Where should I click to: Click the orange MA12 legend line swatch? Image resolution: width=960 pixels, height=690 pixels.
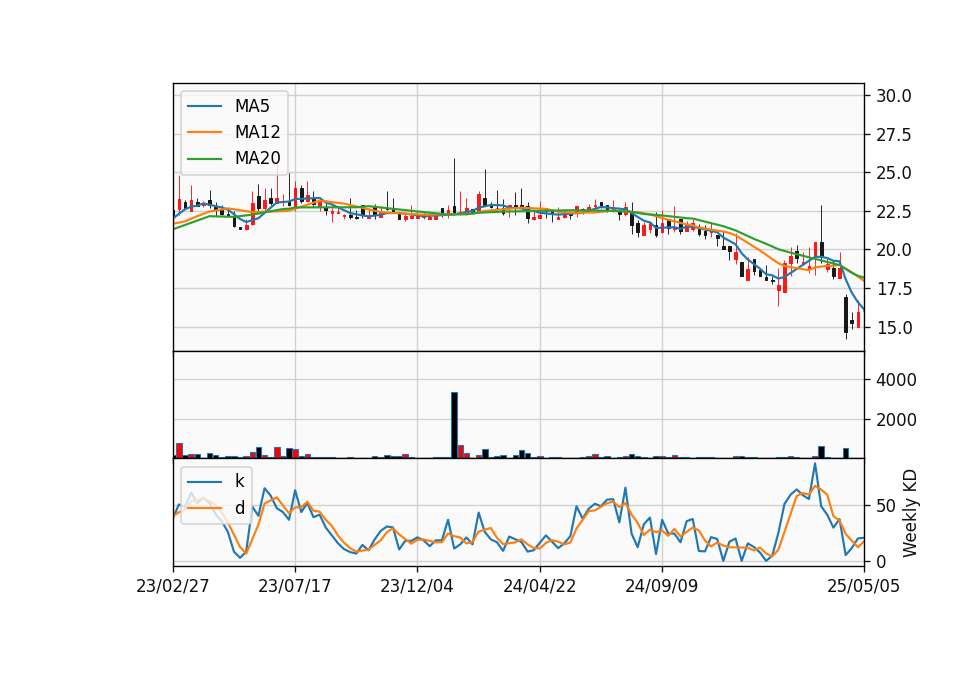pos(204,132)
